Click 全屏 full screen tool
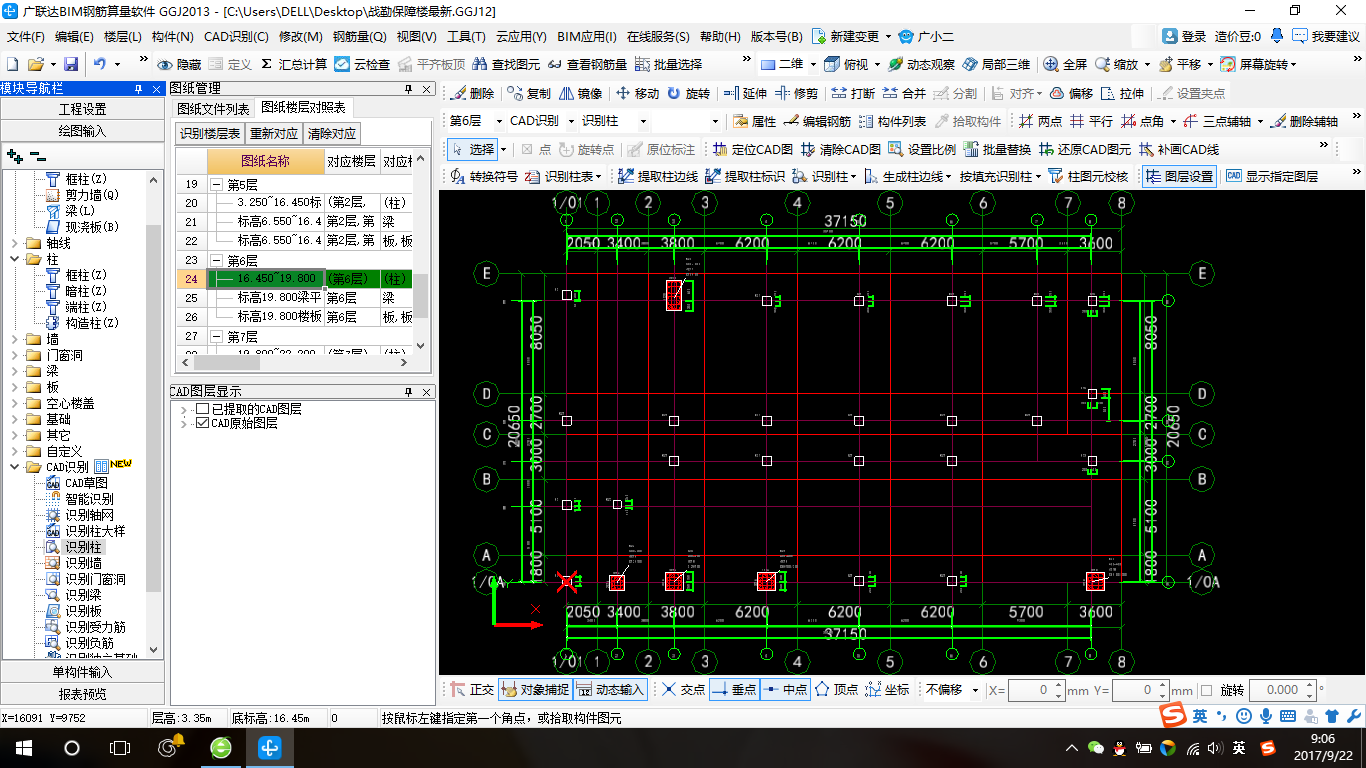Screen dimensions: 1366x768 [x=1065, y=64]
